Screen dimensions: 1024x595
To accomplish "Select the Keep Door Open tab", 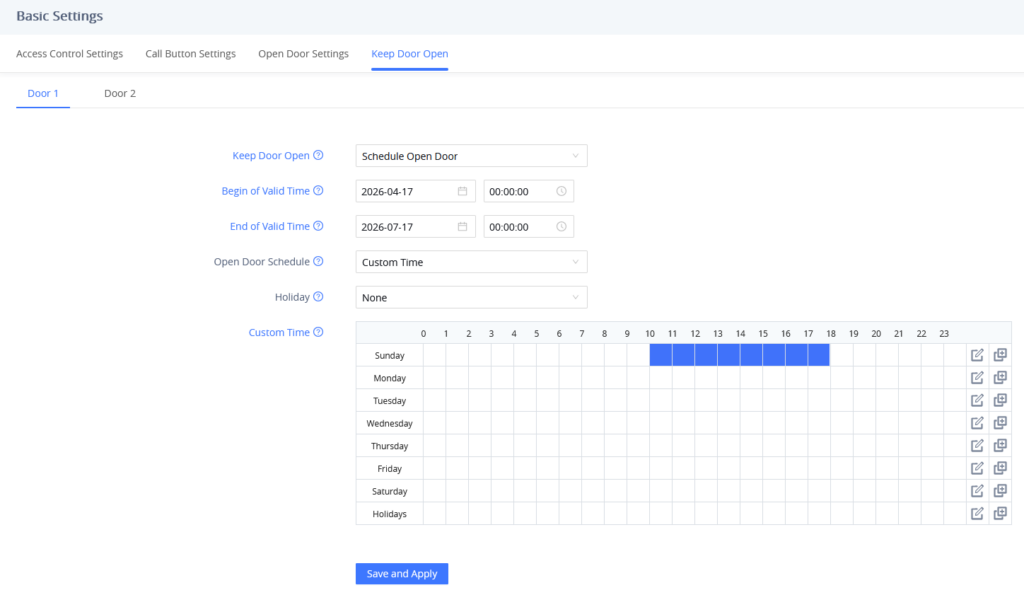I will coord(409,54).
